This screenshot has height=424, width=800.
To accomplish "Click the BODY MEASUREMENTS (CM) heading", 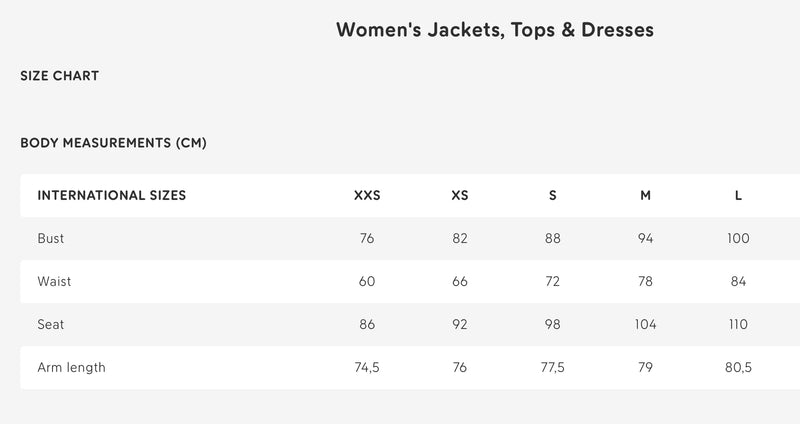I will click(x=113, y=143).
